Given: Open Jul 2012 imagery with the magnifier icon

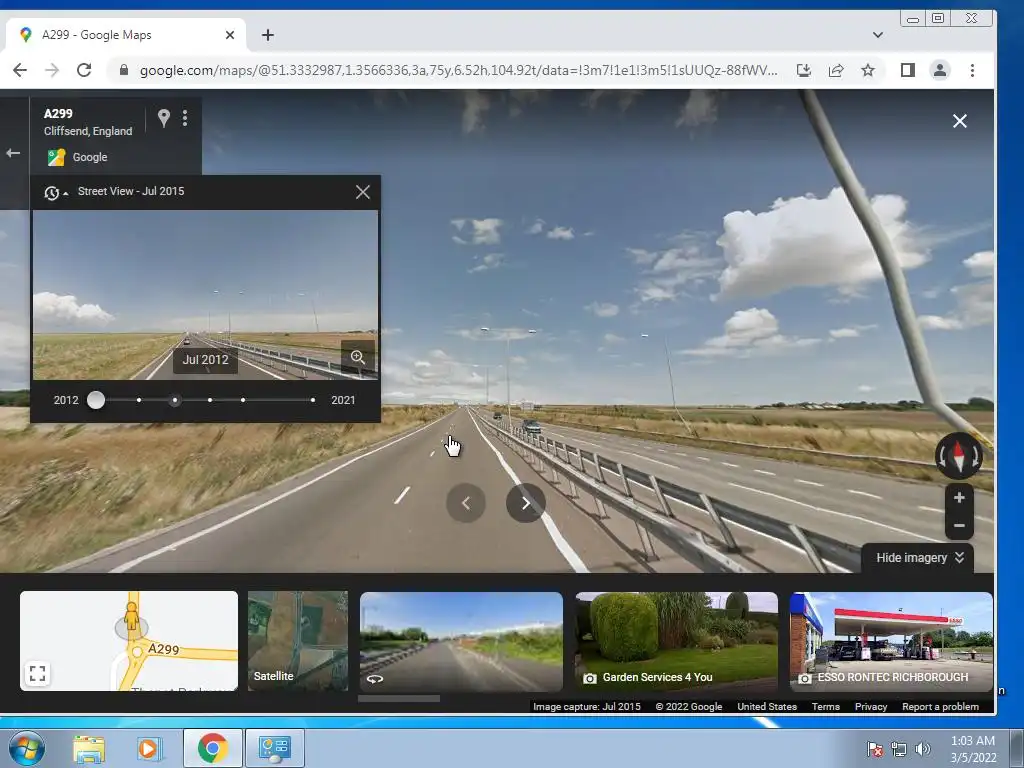Looking at the screenshot, I should click(358, 357).
